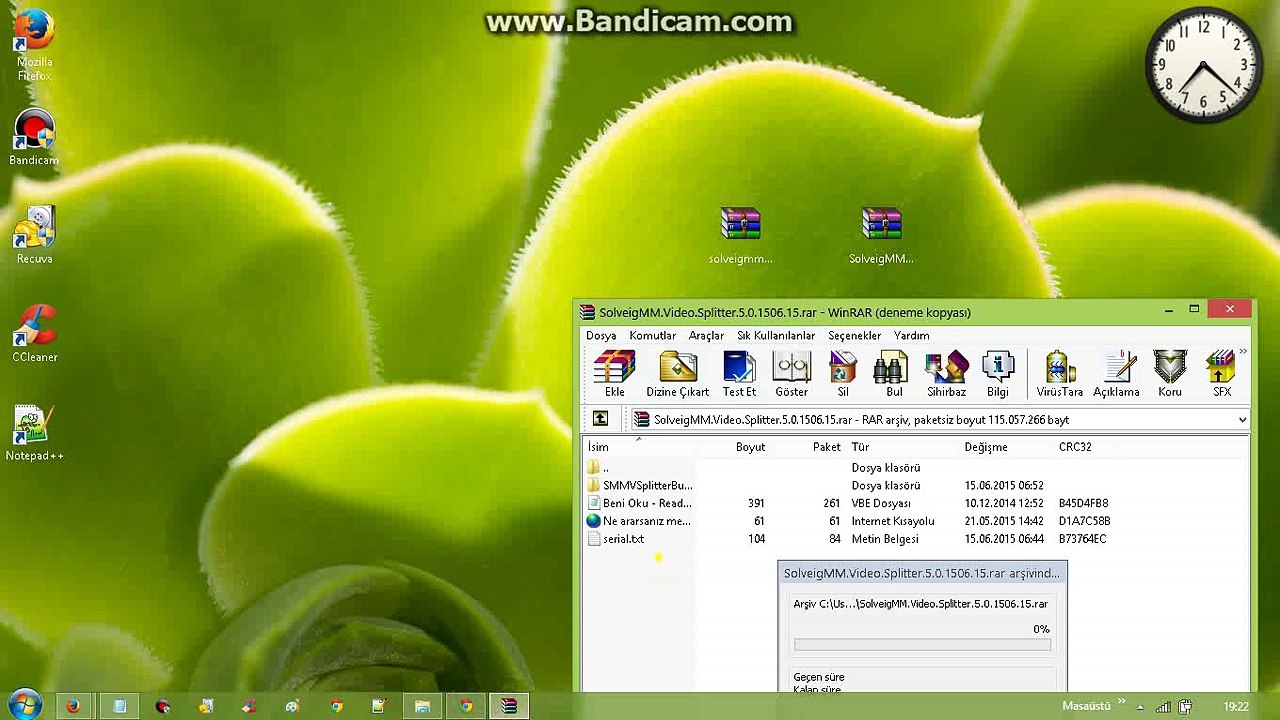Open Firefox from the taskbar
1280x720 pixels.
[x=73, y=706]
